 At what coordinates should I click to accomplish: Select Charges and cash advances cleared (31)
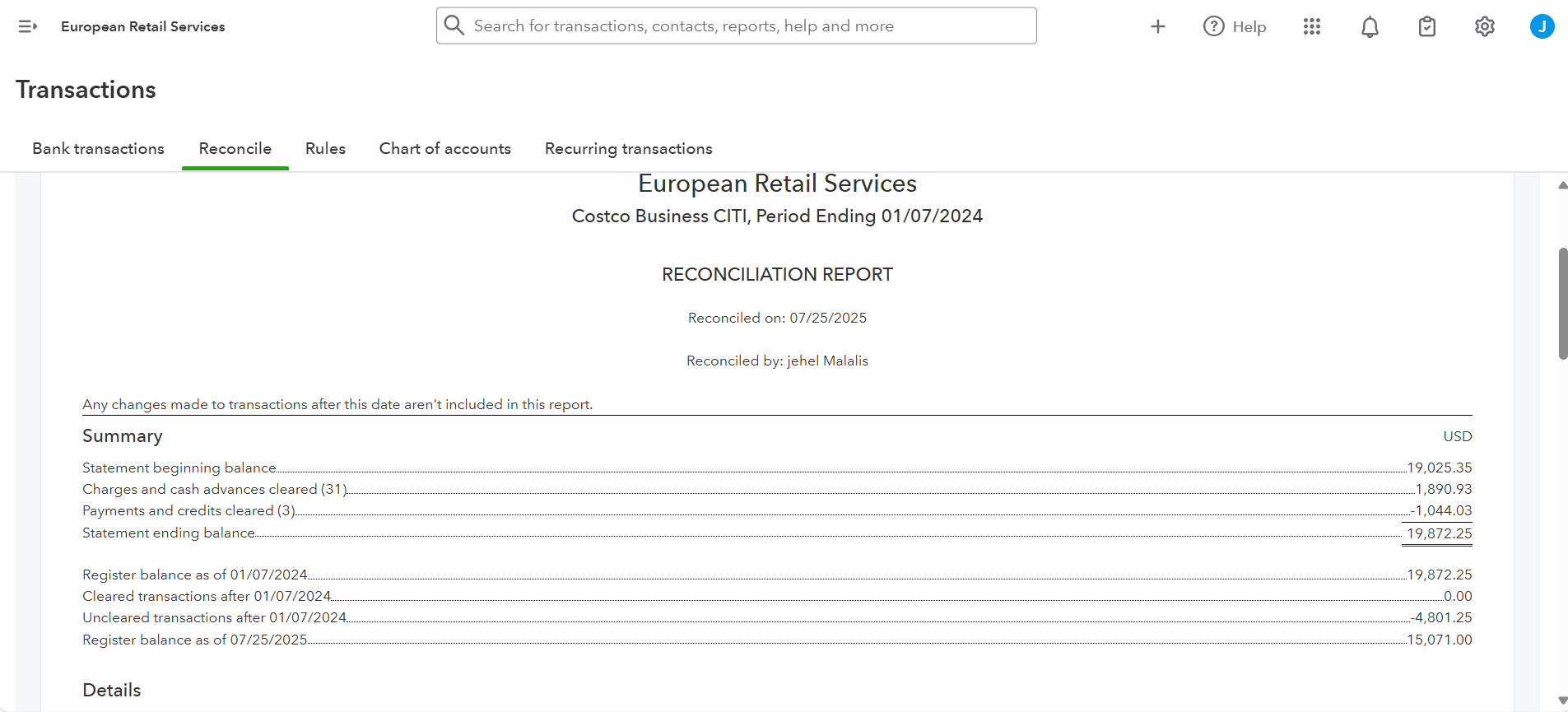(215, 489)
